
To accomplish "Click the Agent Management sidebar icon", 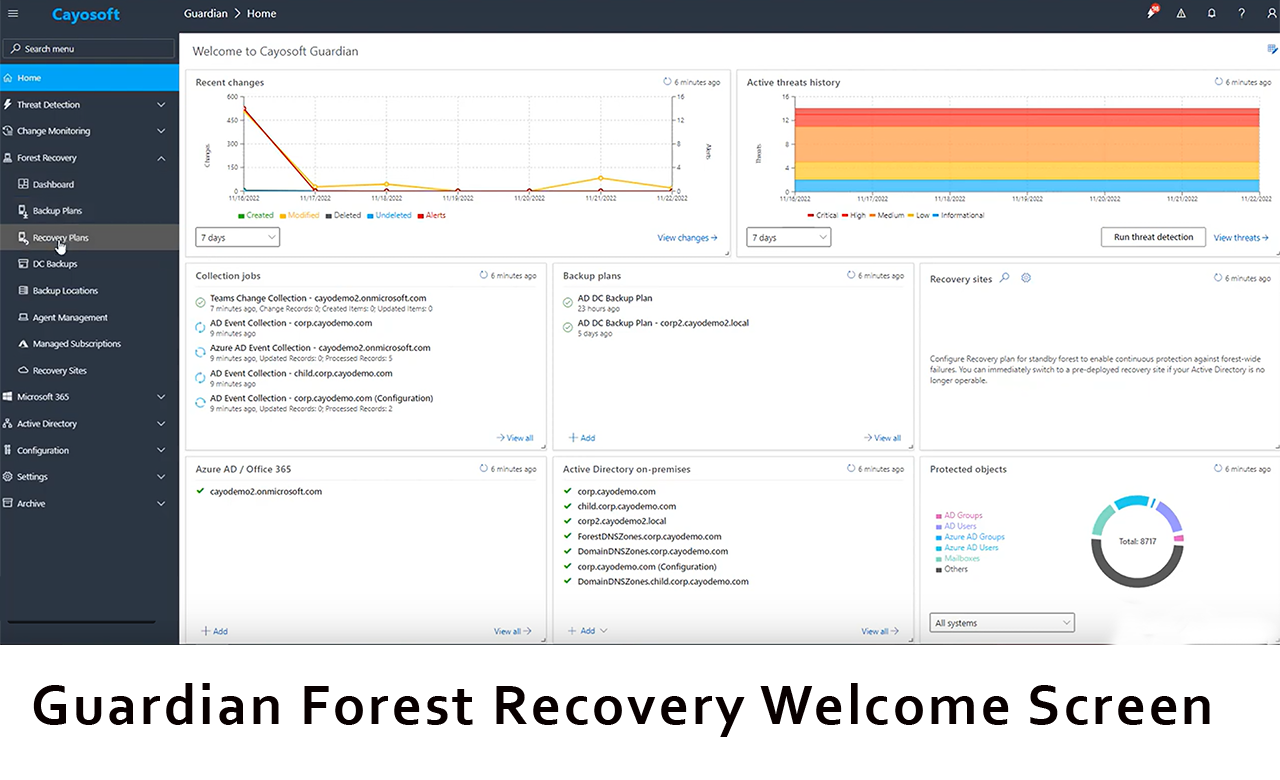I will point(24,317).
